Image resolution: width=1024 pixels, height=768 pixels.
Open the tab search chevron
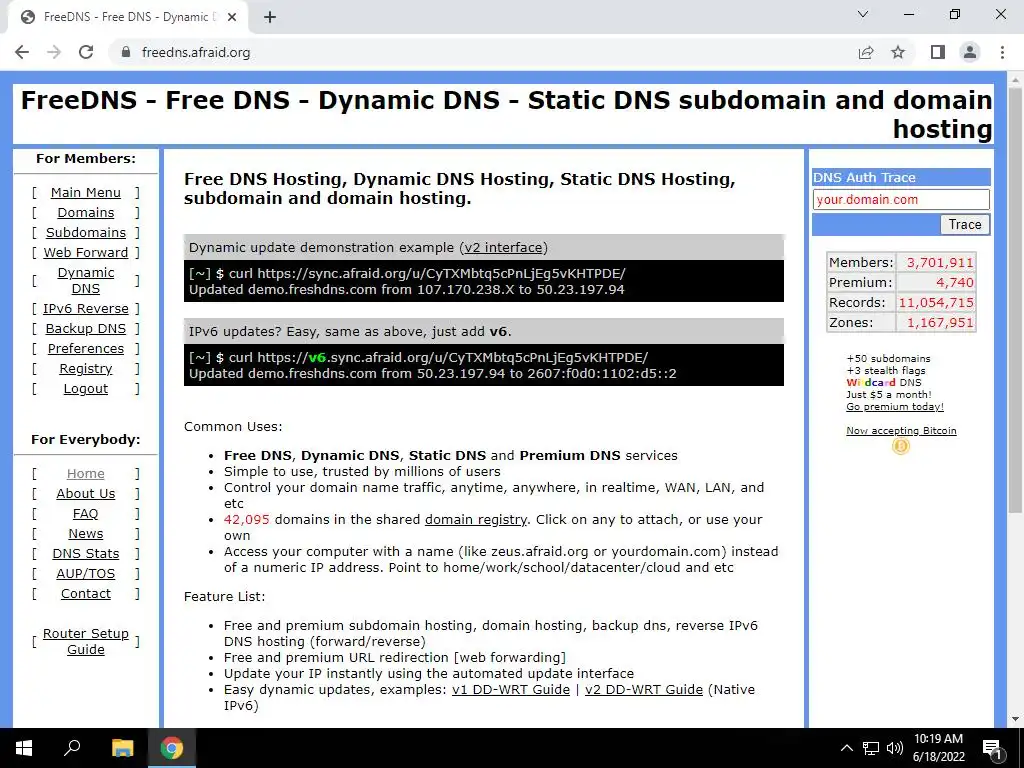[863, 14]
